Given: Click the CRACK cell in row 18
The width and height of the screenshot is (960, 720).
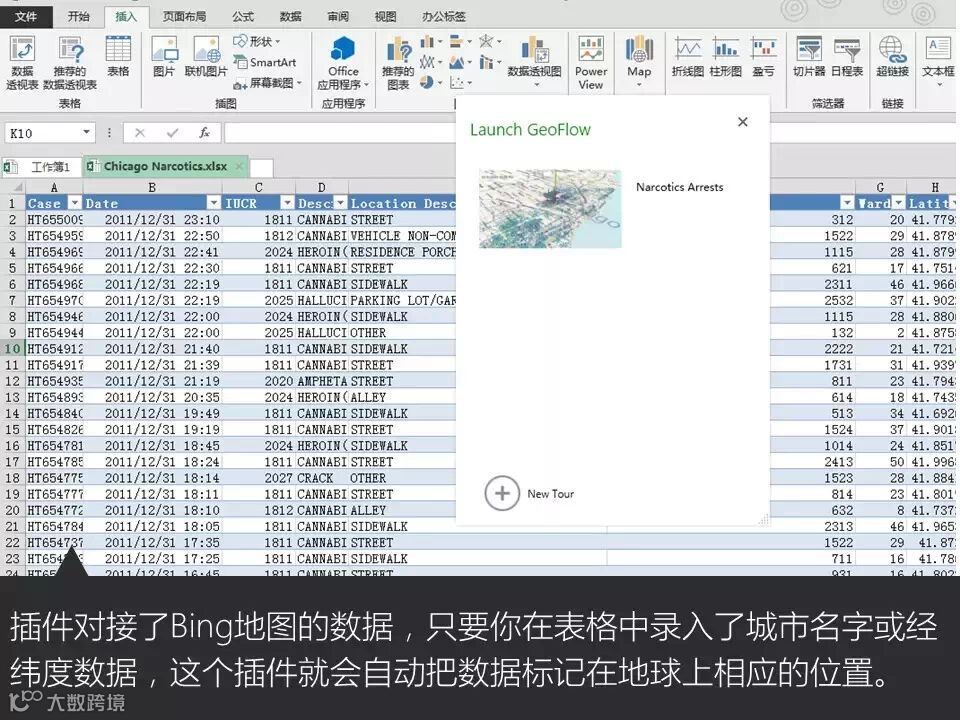Looking at the screenshot, I should tap(322, 478).
